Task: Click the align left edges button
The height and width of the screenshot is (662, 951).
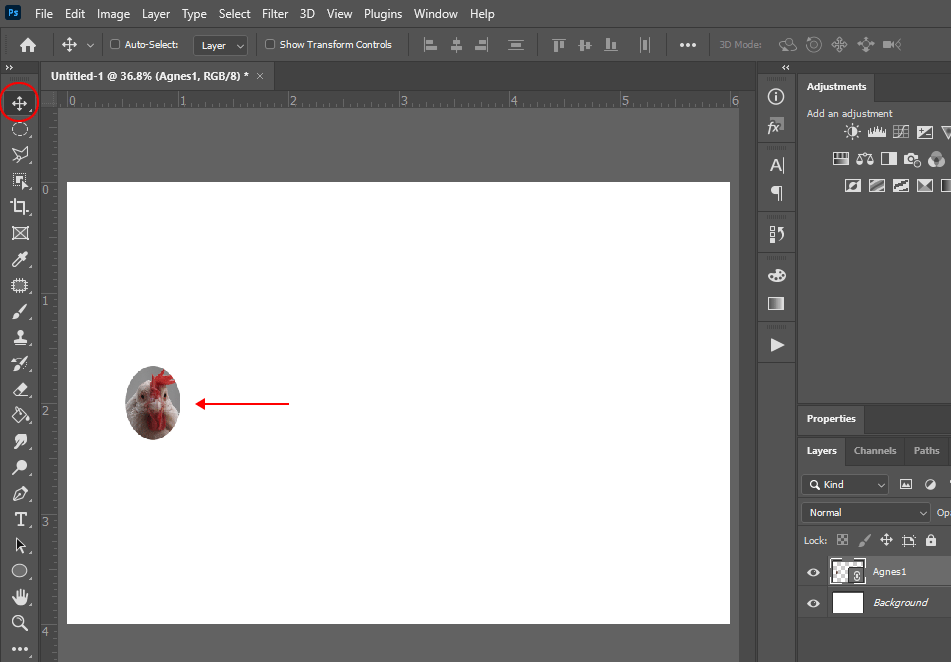Action: click(429, 44)
